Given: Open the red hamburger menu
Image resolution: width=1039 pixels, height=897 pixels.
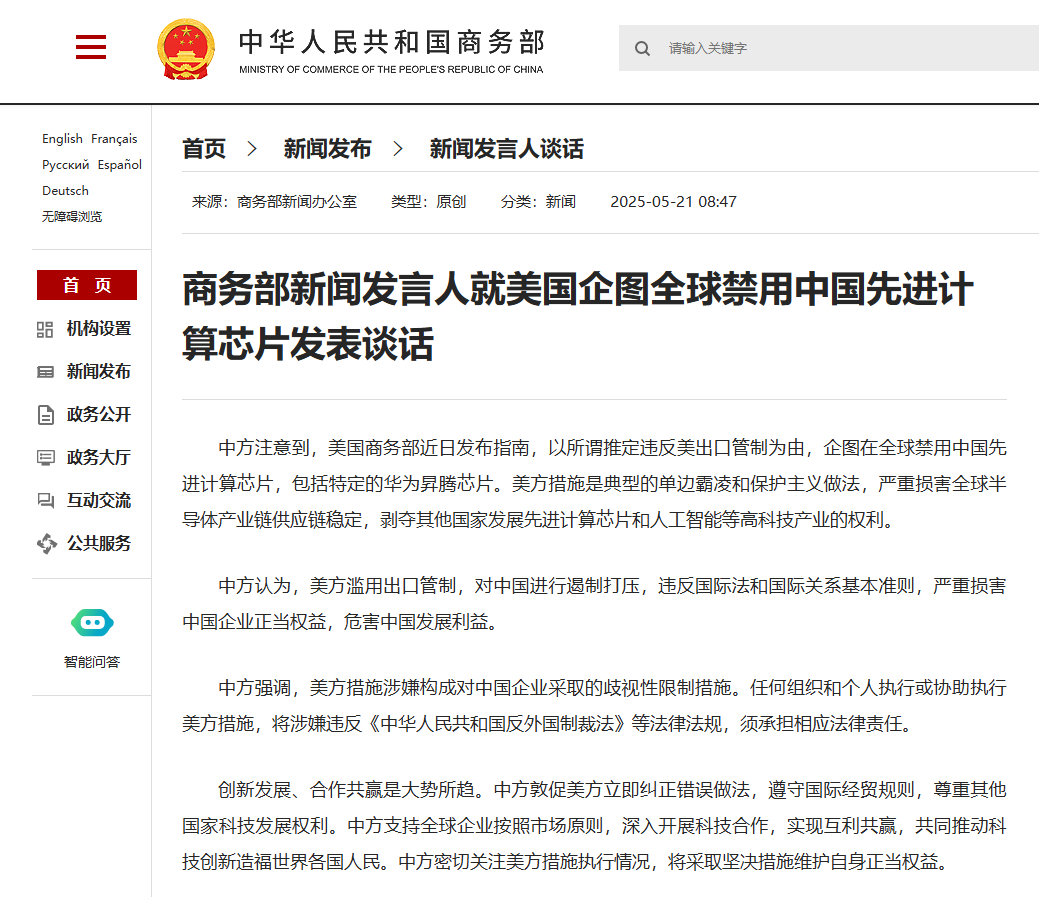Looking at the screenshot, I should (91, 47).
